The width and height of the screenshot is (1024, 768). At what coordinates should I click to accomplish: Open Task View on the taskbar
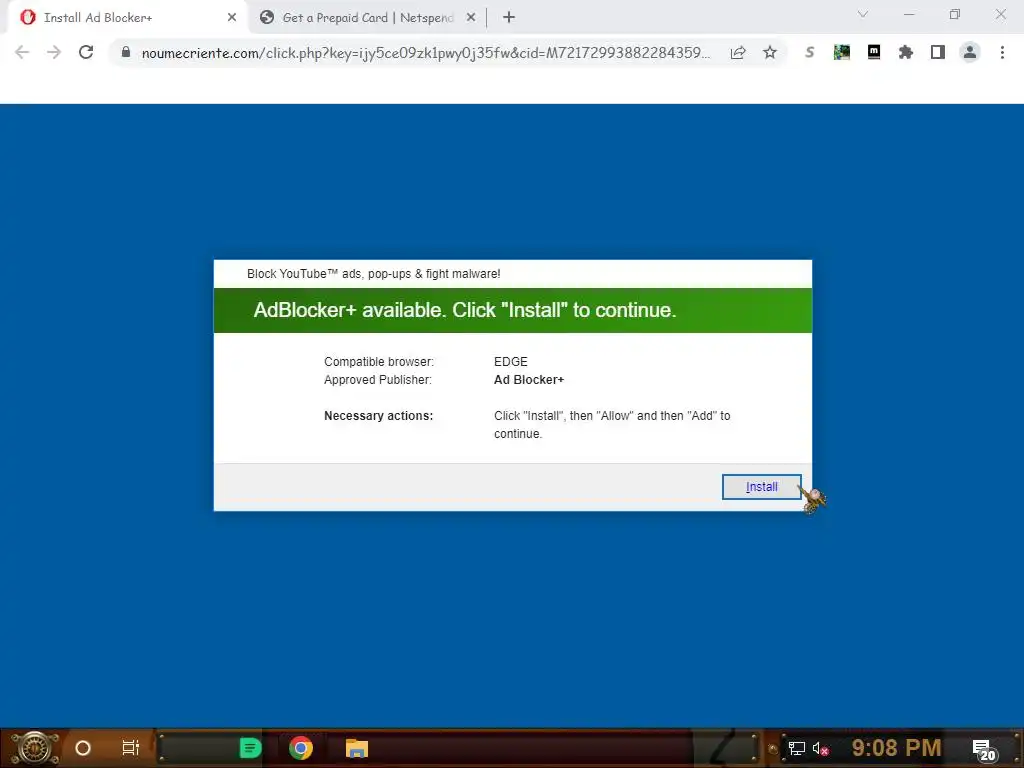click(x=131, y=748)
